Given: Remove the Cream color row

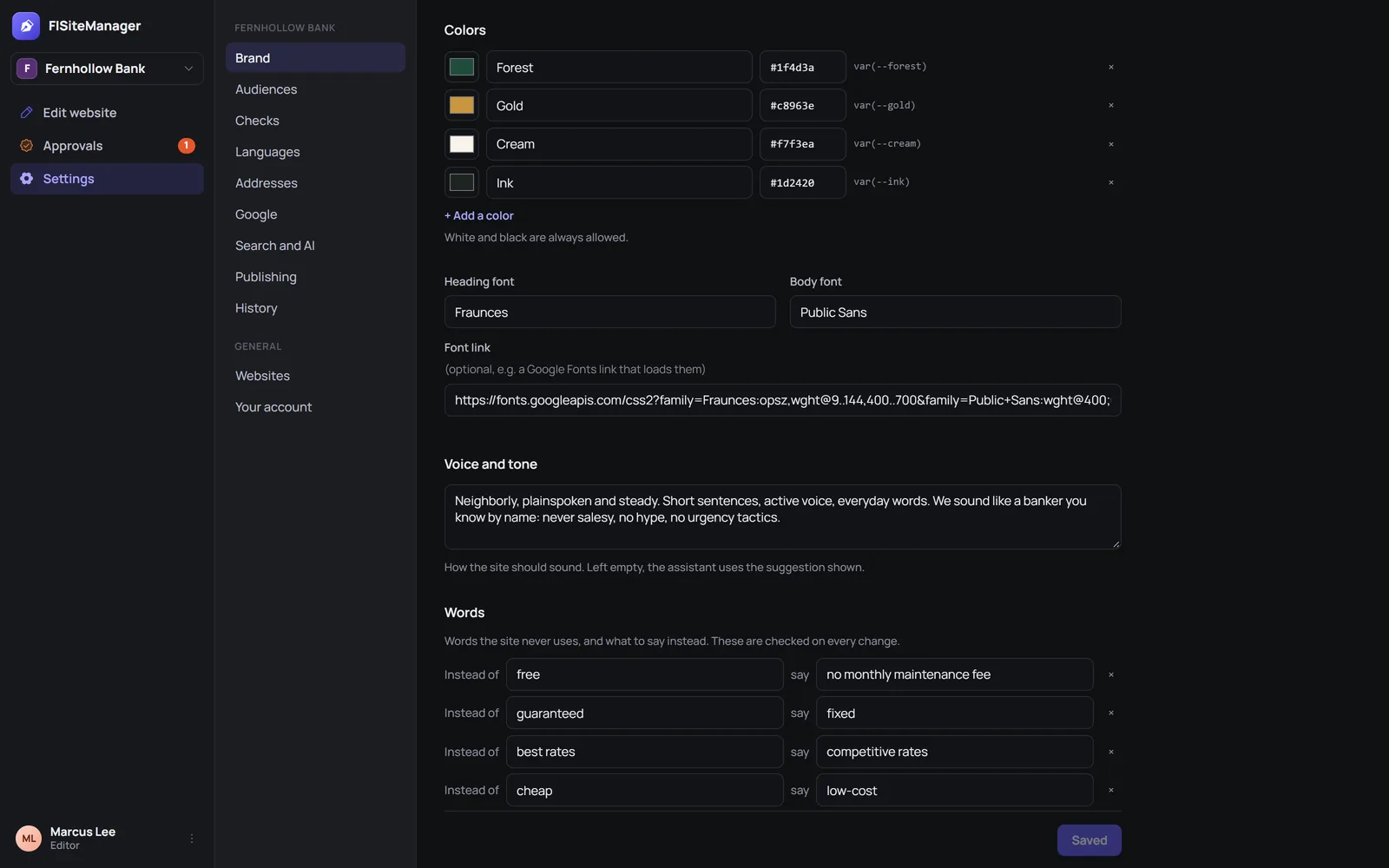Looking at the screenshot, I should [1111, 144].
